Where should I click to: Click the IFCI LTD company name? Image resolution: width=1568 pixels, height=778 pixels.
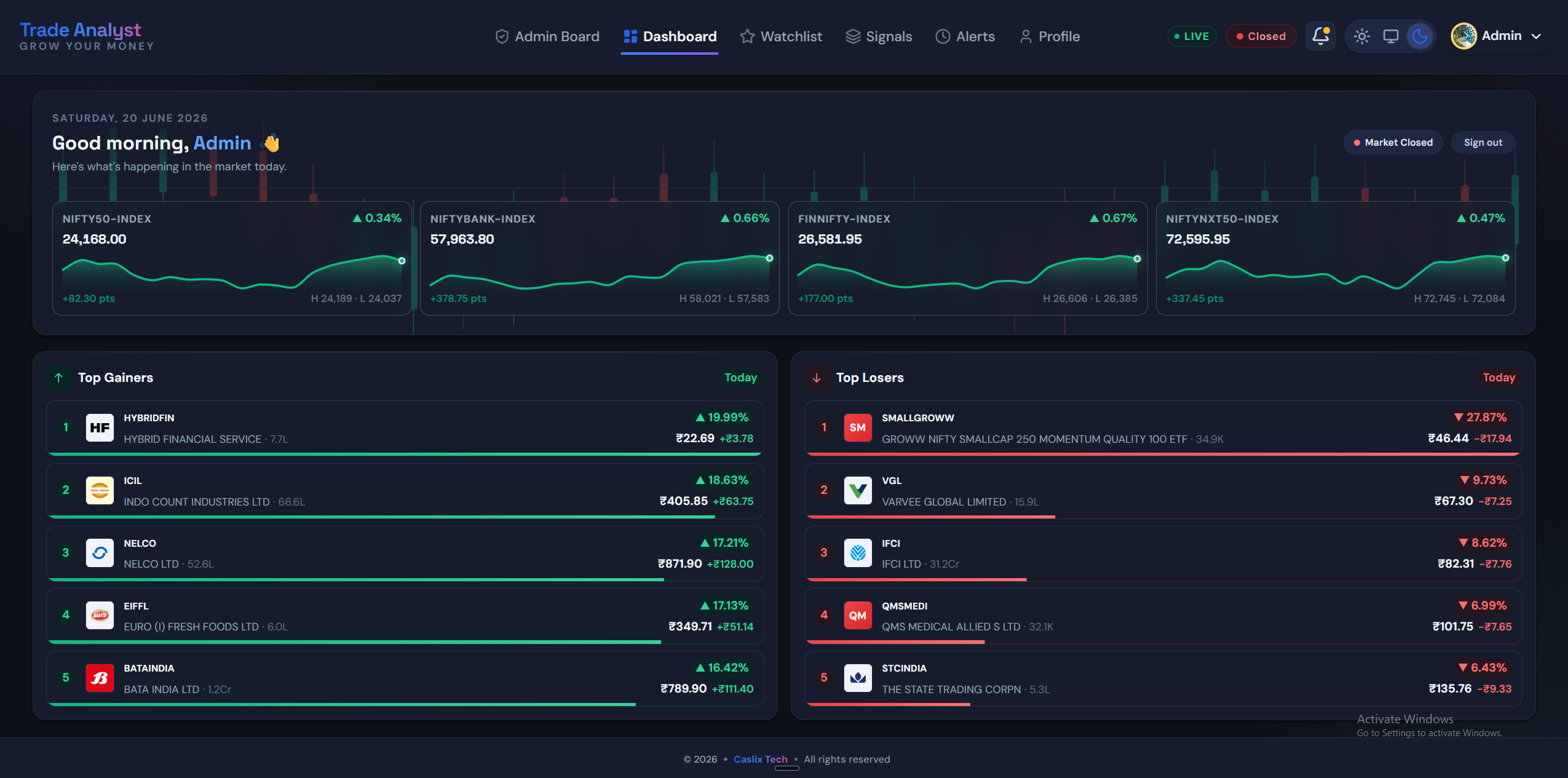[901, 564]
